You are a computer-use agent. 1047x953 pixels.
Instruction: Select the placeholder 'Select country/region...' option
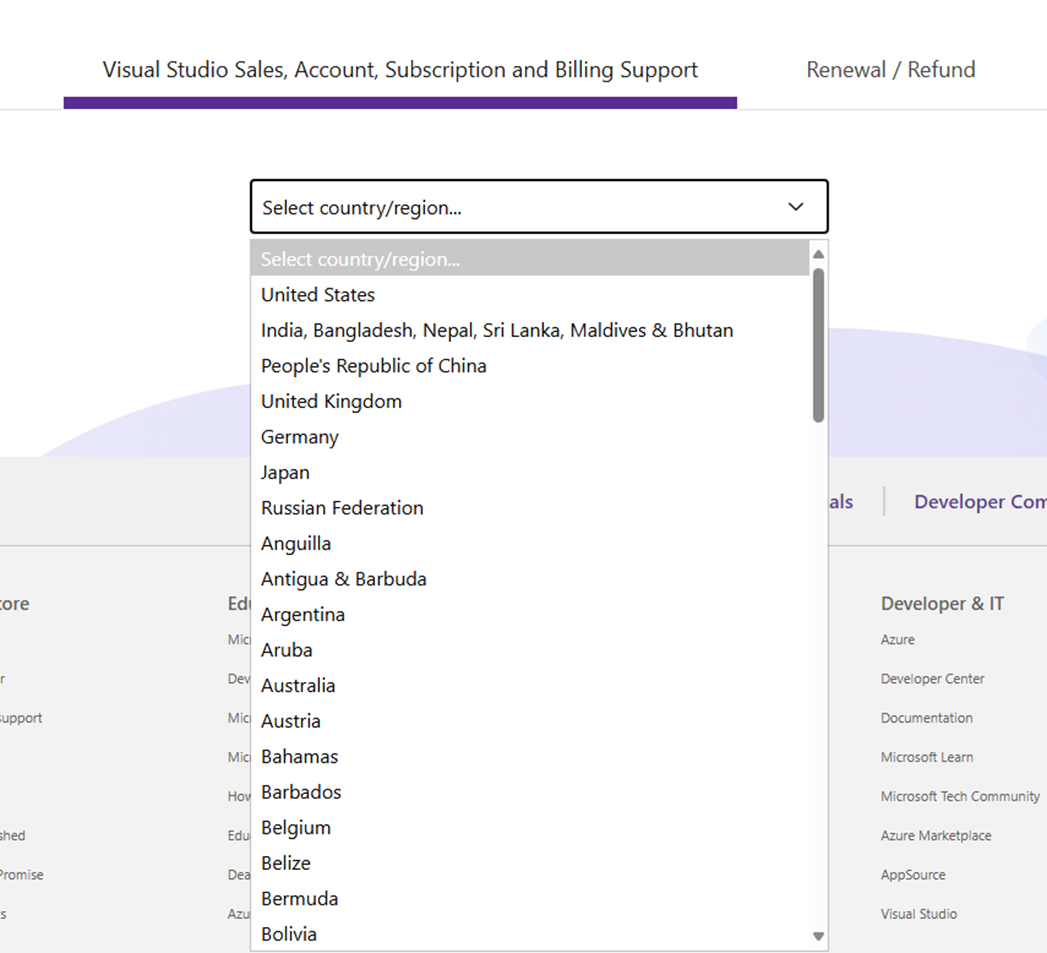click(530, 259)
